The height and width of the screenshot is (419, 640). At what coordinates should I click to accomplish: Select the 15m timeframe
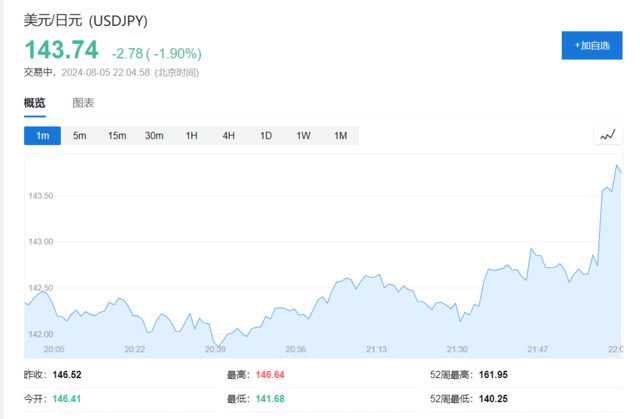coord(117,135)
